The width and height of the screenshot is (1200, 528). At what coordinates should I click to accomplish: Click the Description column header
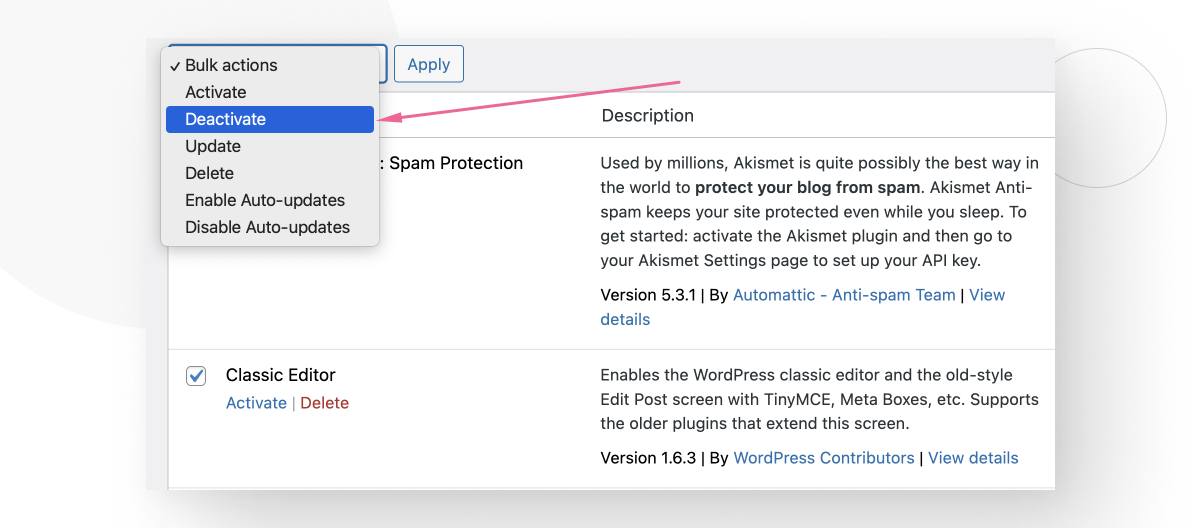point(647,116)
